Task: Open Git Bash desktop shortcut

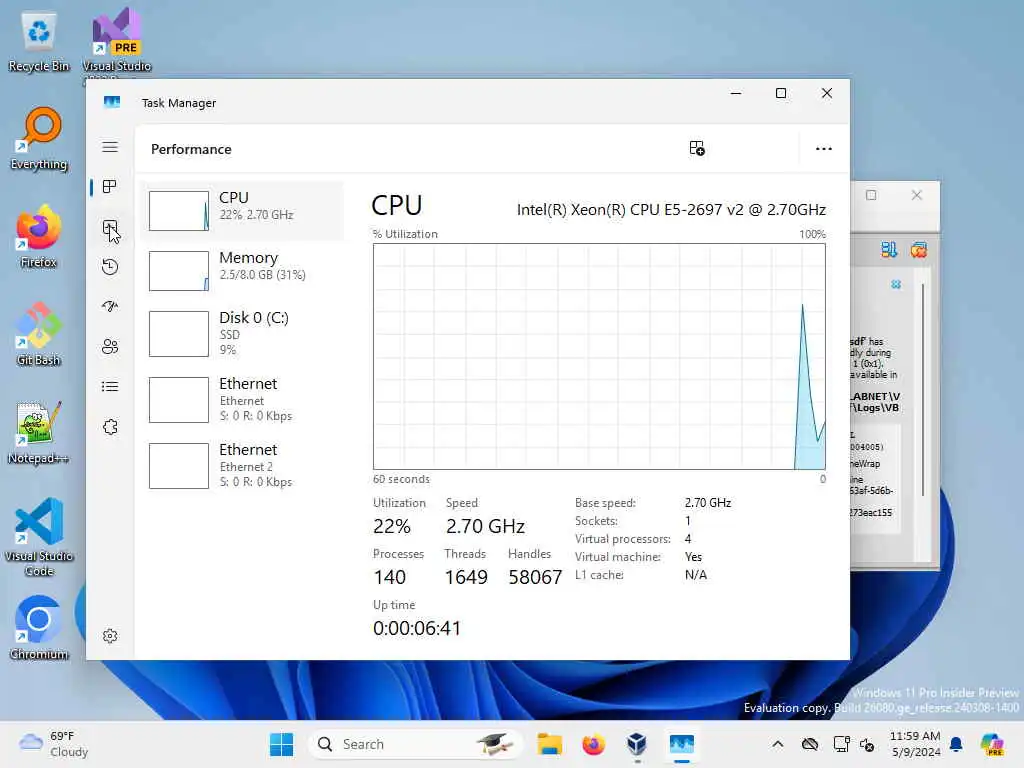Action: coord(39,334)
